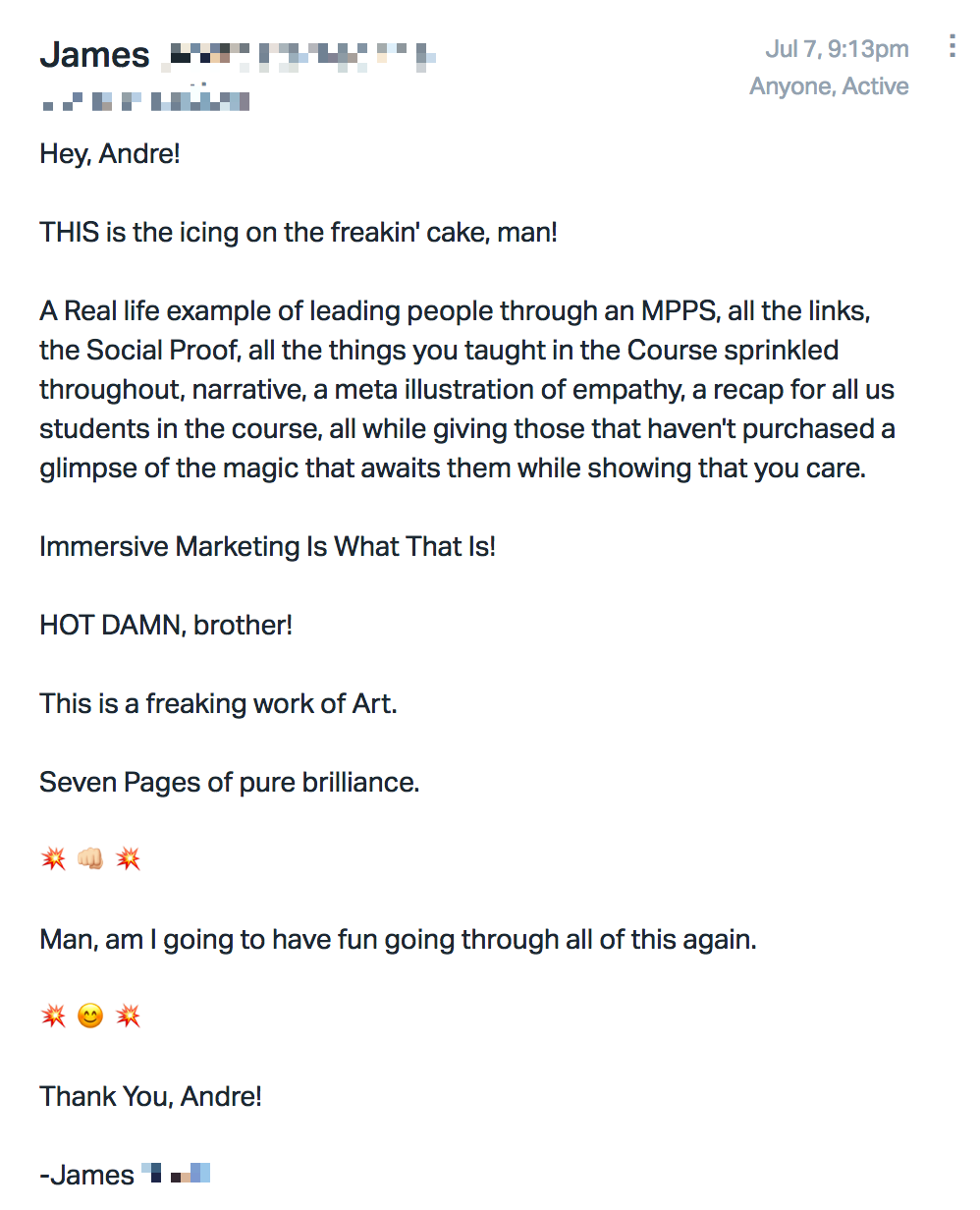
Task: Click the paragraph mentioning MPPS and Social Proof
Action: pyautogui.click(x=467, y=390)
